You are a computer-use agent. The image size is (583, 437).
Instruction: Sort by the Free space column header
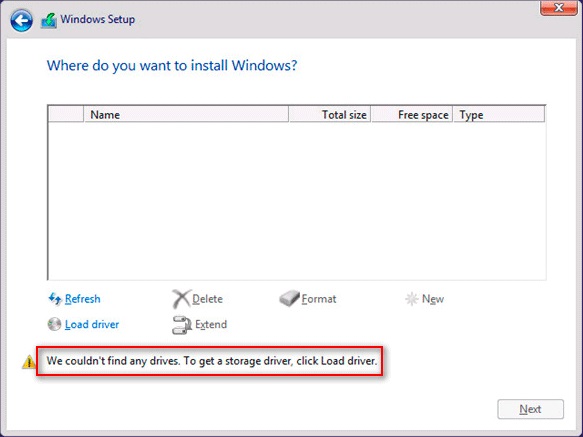pos(412,115)
